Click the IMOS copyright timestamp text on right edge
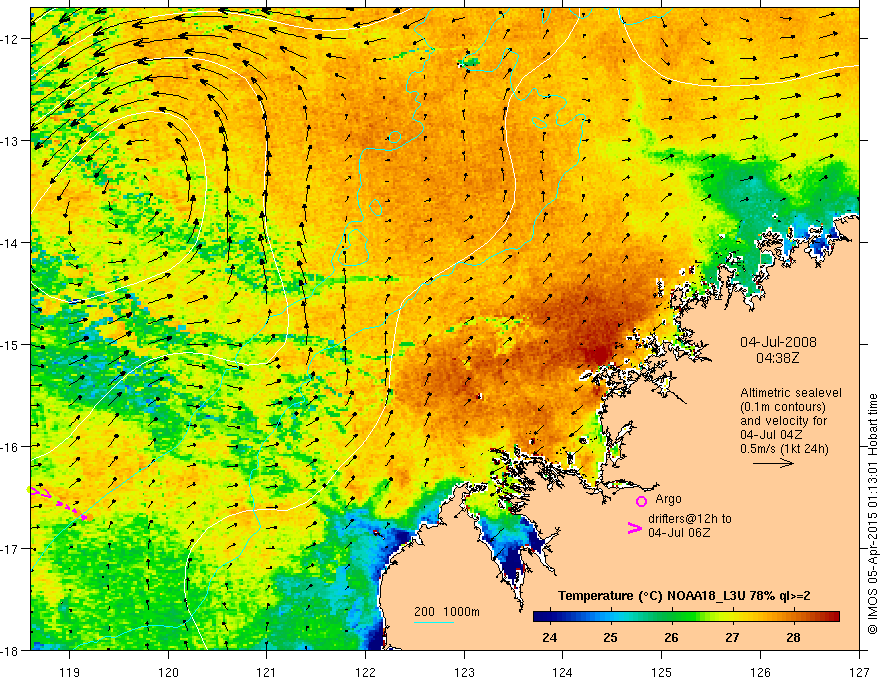Viewport: 880px width, 680px height. pos(873,514)
